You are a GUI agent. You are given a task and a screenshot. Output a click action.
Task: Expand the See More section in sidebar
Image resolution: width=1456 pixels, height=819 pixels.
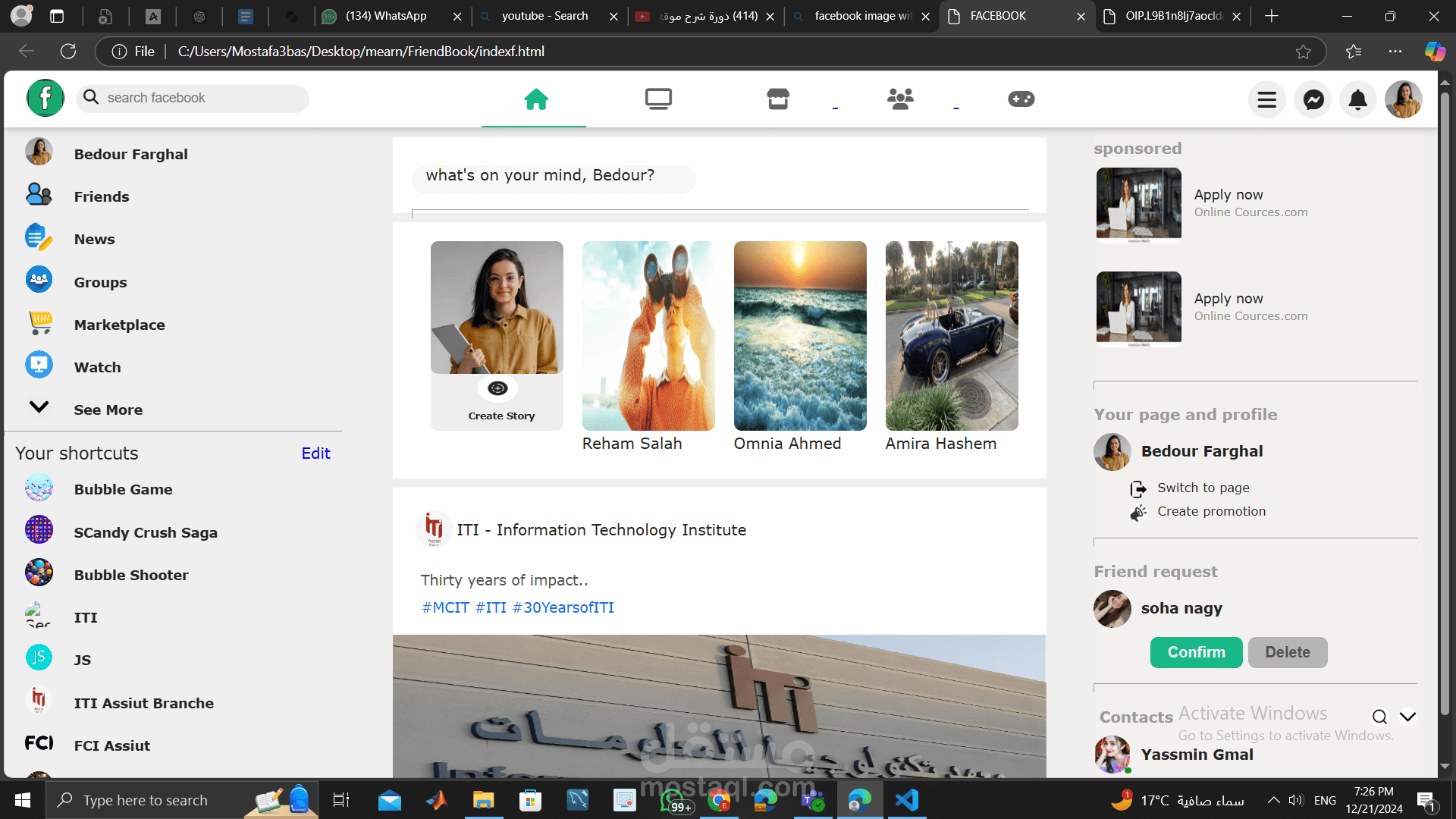tap(39, 407)
